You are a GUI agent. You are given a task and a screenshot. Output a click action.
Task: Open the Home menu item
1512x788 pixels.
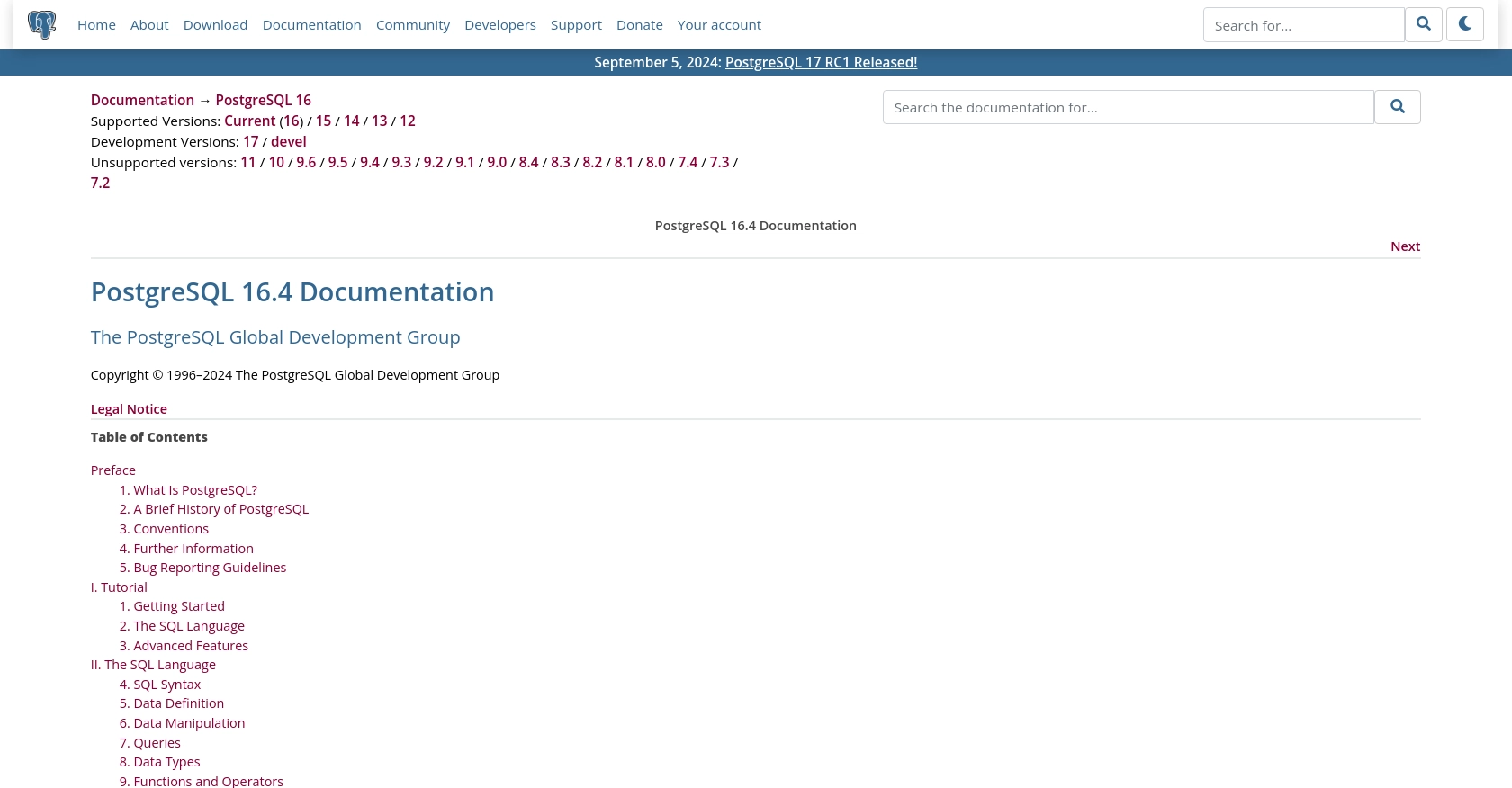(96, 25)
